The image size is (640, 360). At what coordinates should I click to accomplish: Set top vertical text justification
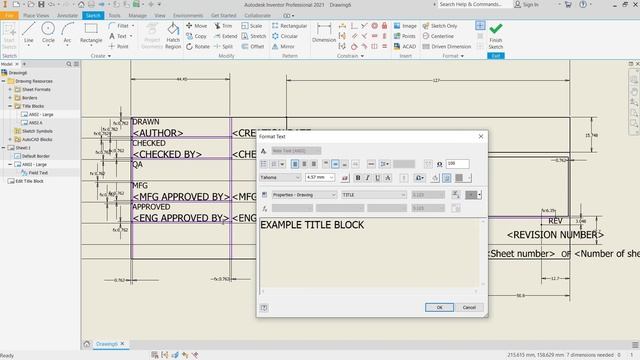(326, 164)
